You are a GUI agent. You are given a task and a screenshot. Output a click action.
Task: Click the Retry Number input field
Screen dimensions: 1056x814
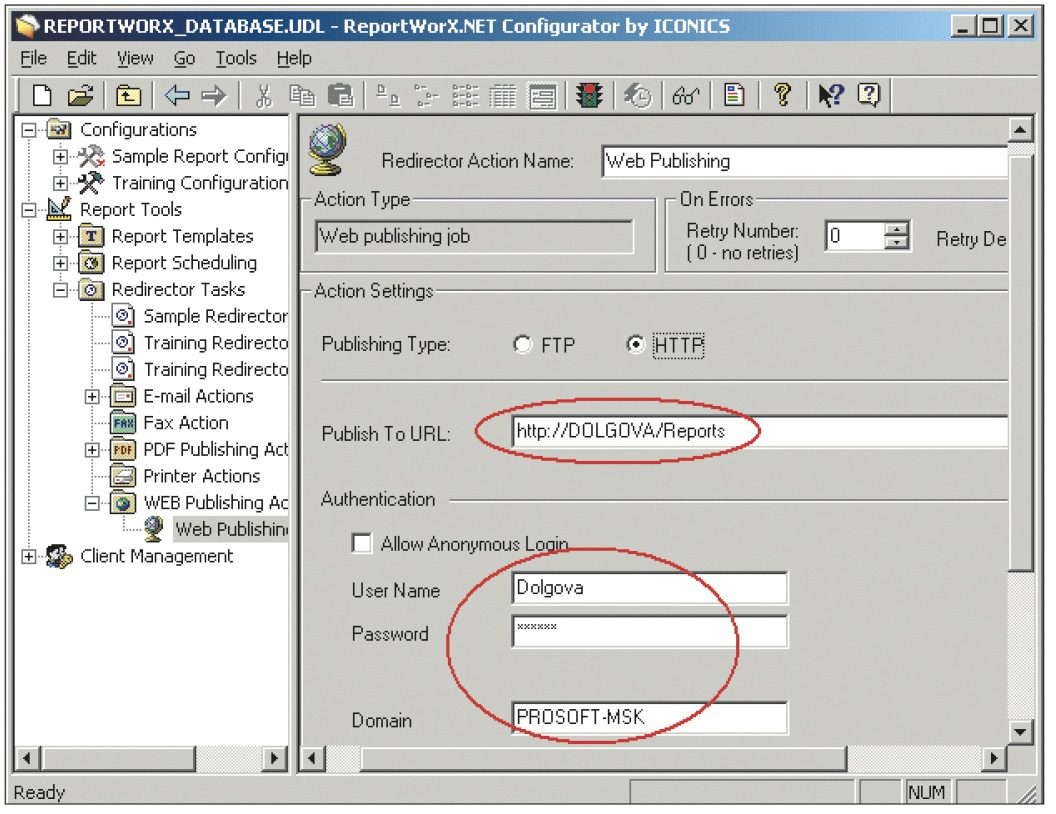pos(855,236)
